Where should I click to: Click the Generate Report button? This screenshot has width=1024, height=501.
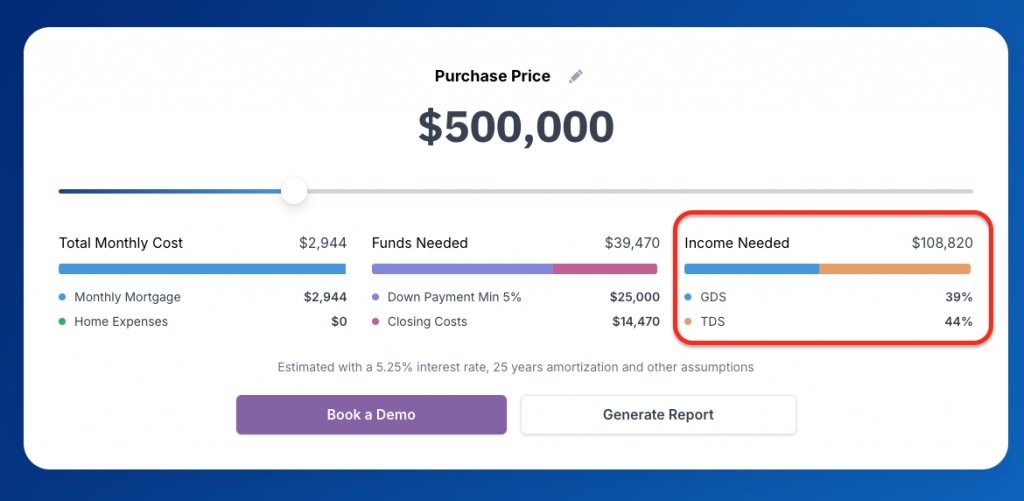point(658,415)
